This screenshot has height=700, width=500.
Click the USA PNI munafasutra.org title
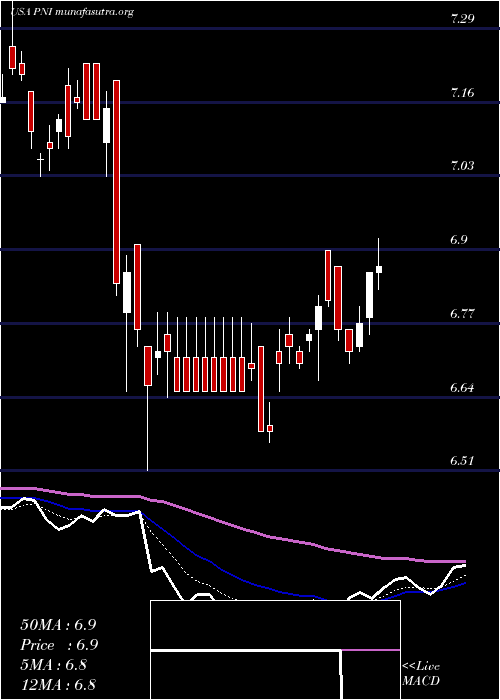tap(72, 12)
